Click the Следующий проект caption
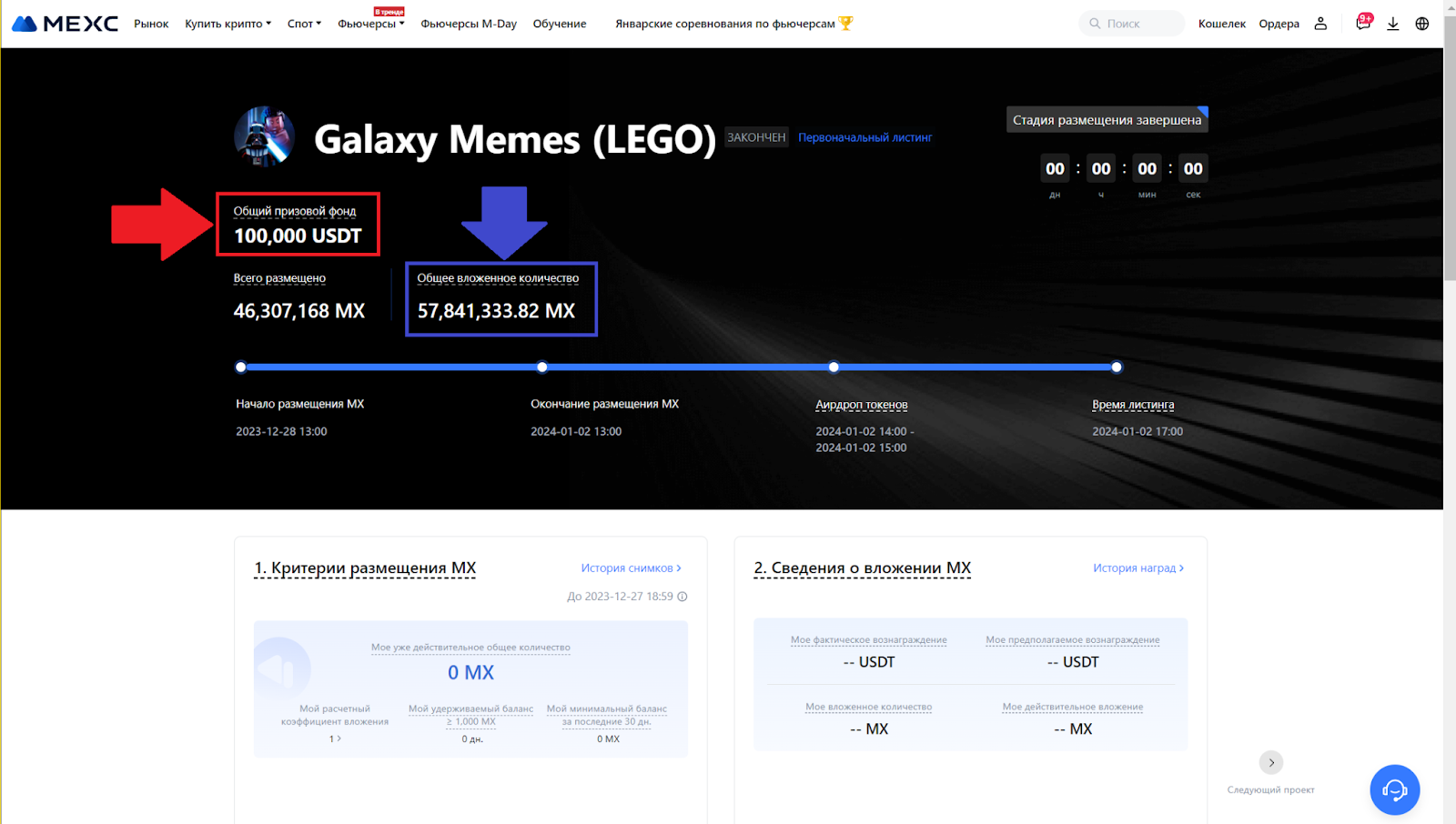Screen dimensions: 1456x824 (1271, 790)
